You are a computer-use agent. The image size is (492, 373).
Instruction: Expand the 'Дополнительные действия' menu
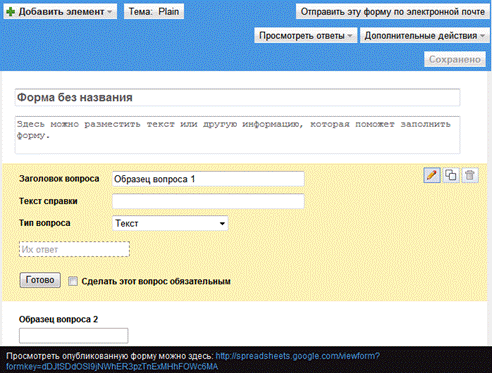(x=424, y=35)
